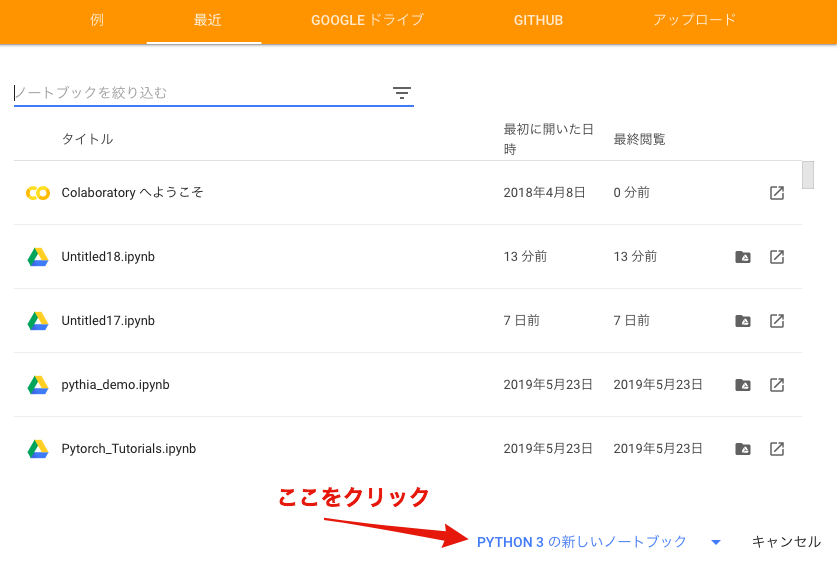Open Untitled17.ipynb notebook
This screenshot has width=837, height=569.
pyautogui.click(x=108, y=321)
